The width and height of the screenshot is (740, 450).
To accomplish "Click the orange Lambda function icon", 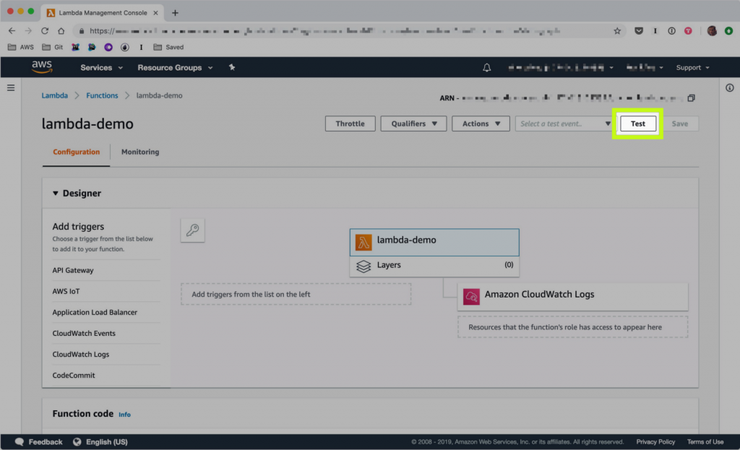I will (363, 242).
